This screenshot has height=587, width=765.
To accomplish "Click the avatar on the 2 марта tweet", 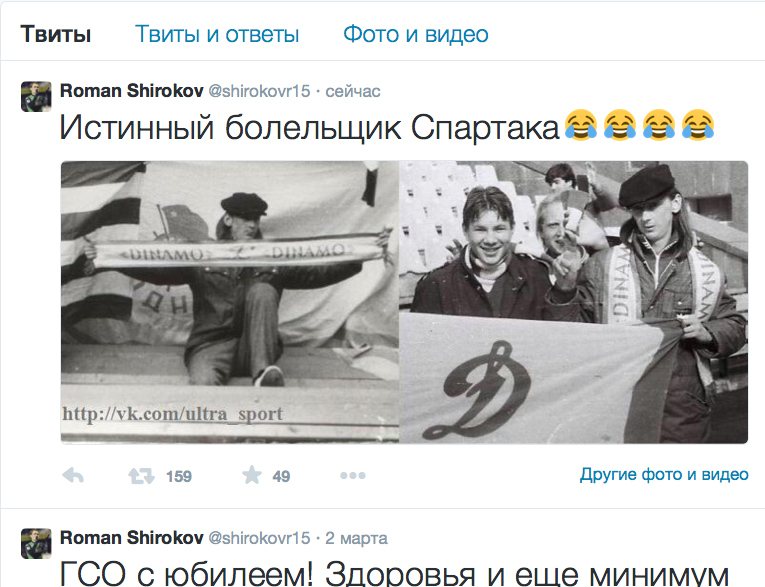I will point(36,543).
